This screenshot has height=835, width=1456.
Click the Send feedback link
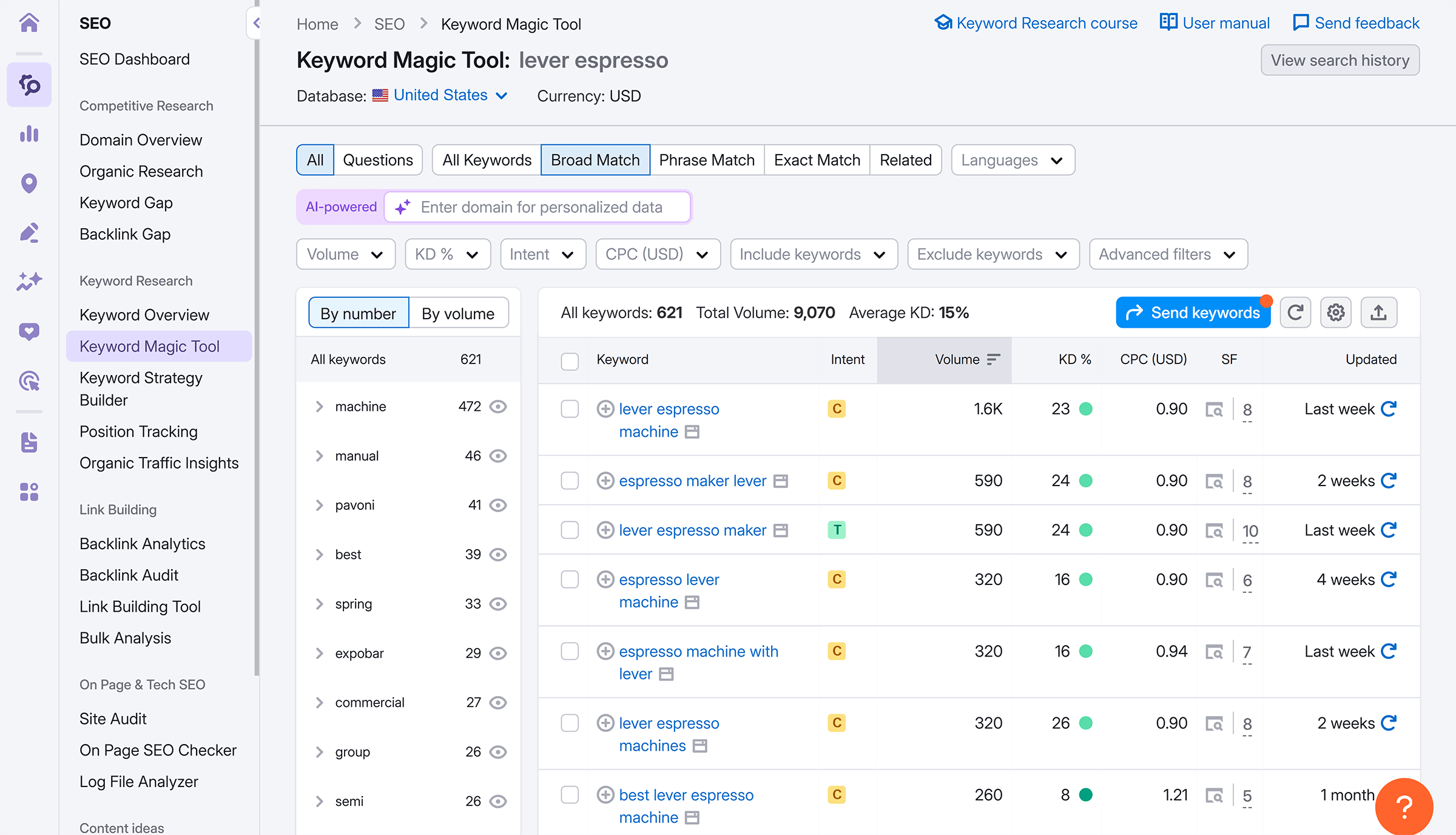pos(1357,23)
